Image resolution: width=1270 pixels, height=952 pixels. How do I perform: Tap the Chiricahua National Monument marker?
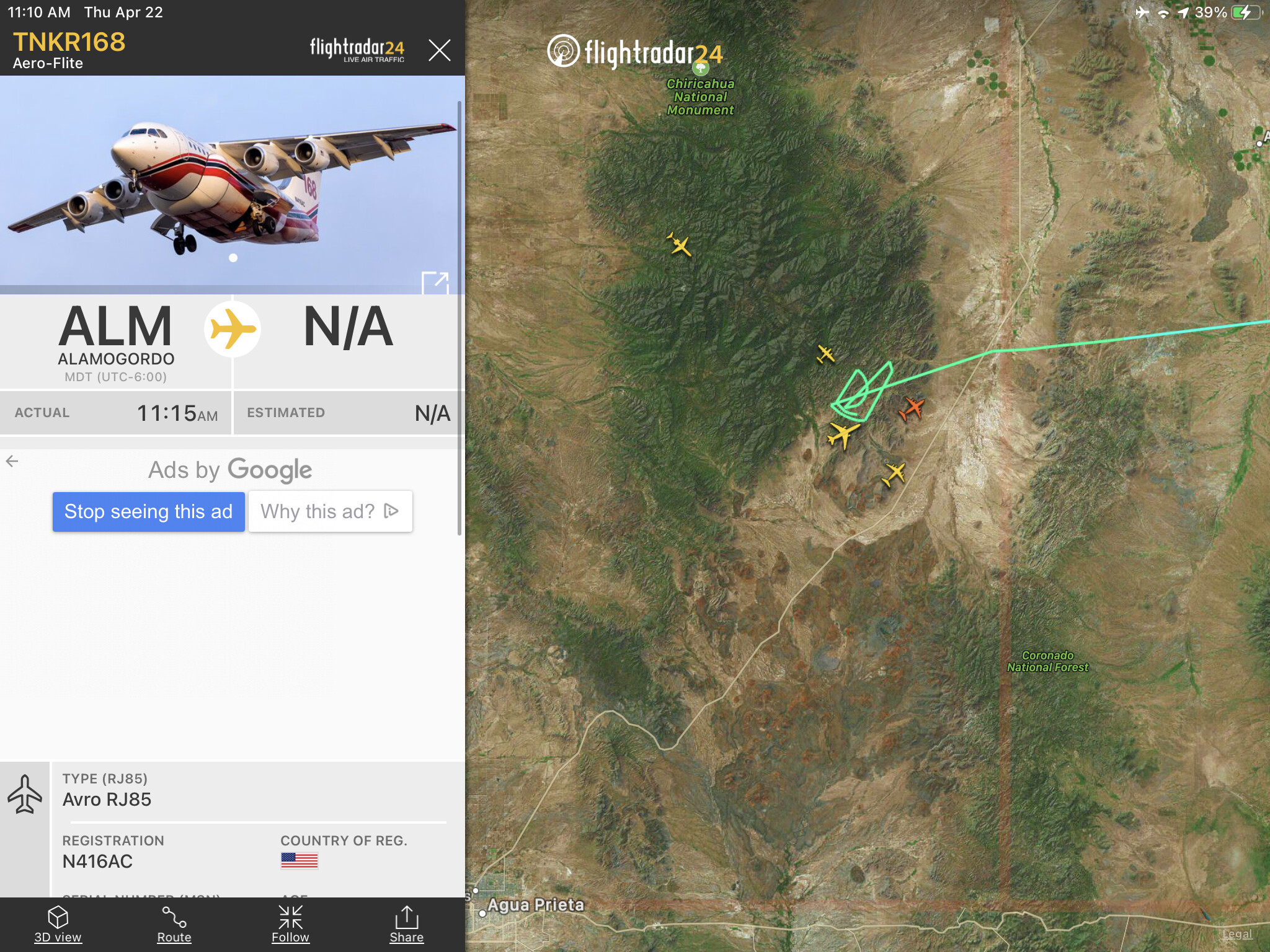700,68
